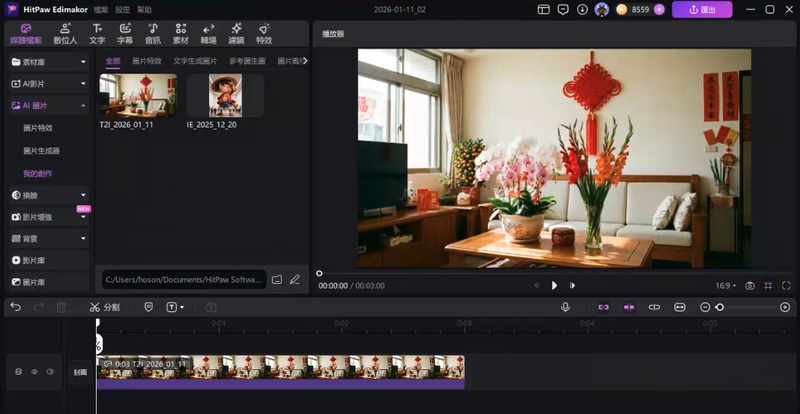
Task: Open 圖片生成器 in the sidebar
Action: pos(41,151)
